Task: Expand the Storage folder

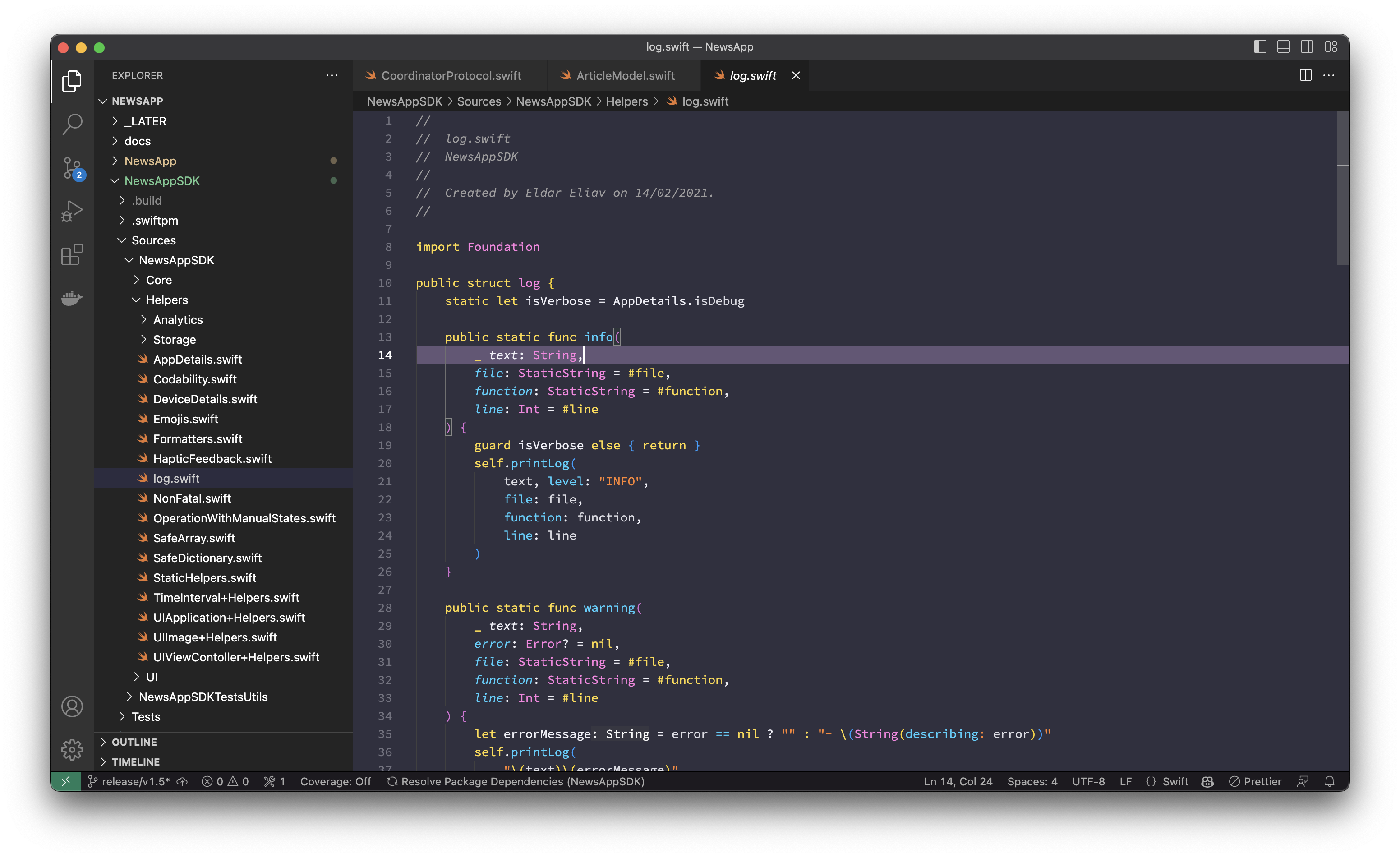Action: point(223,340)
